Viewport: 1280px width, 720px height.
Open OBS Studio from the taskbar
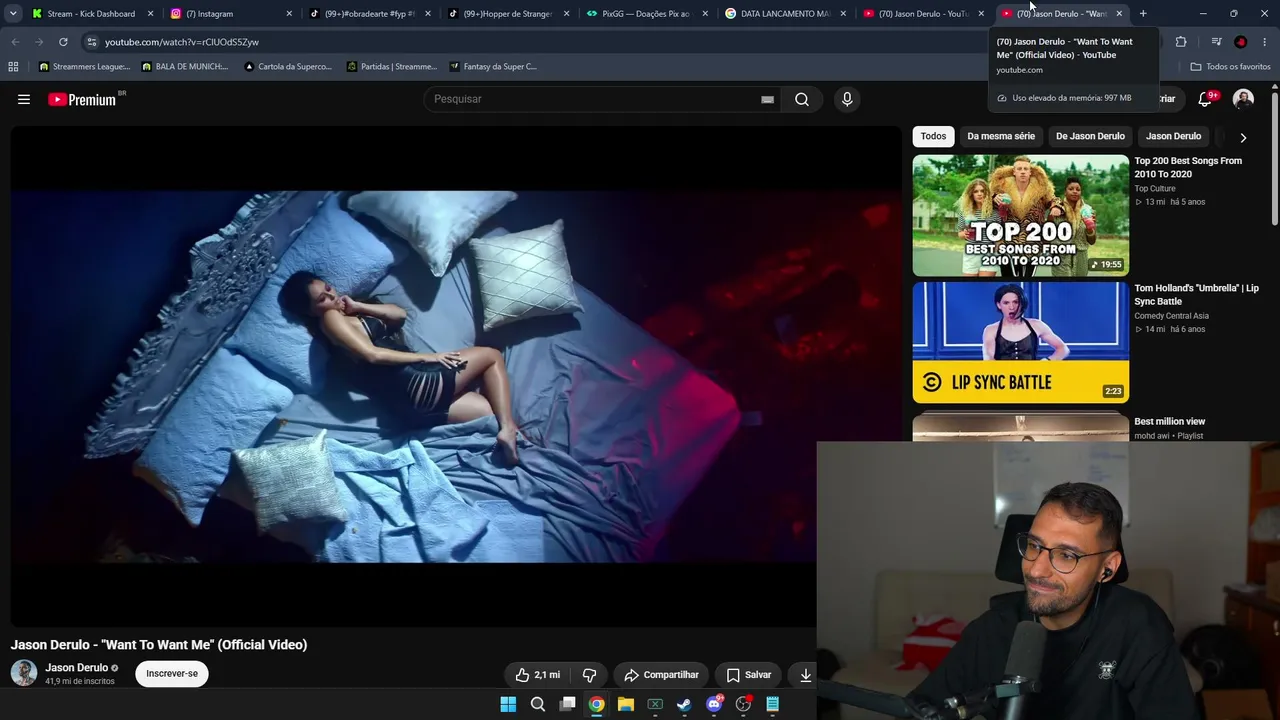tap(743, 704)
